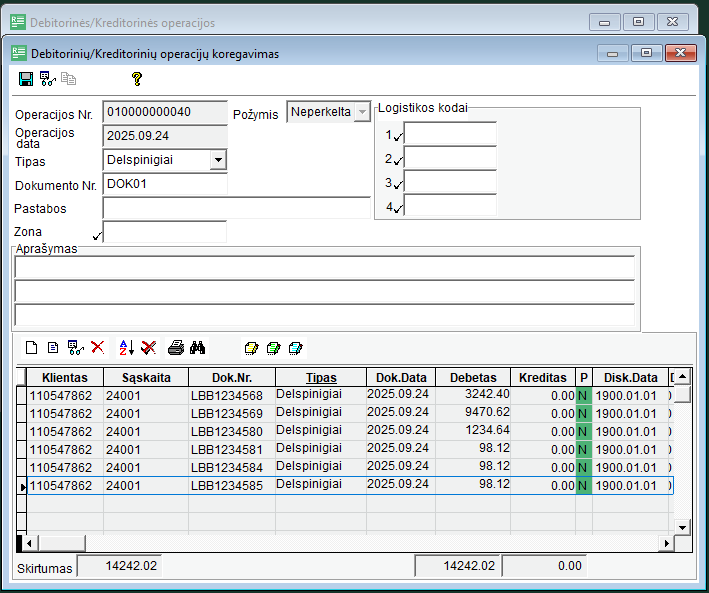The image size is (709, 593).
Task: Click the Save diskette icon
Action: tap(26, 79)
